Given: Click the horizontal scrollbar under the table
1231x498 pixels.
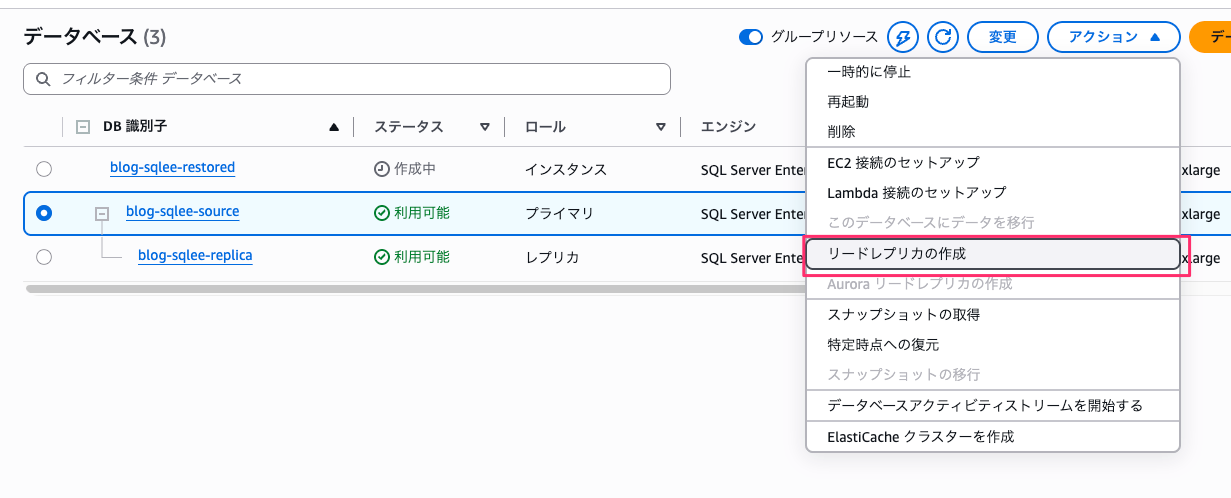Looking at the screenshot, I should pyautogui.click(x=415, y=289).
